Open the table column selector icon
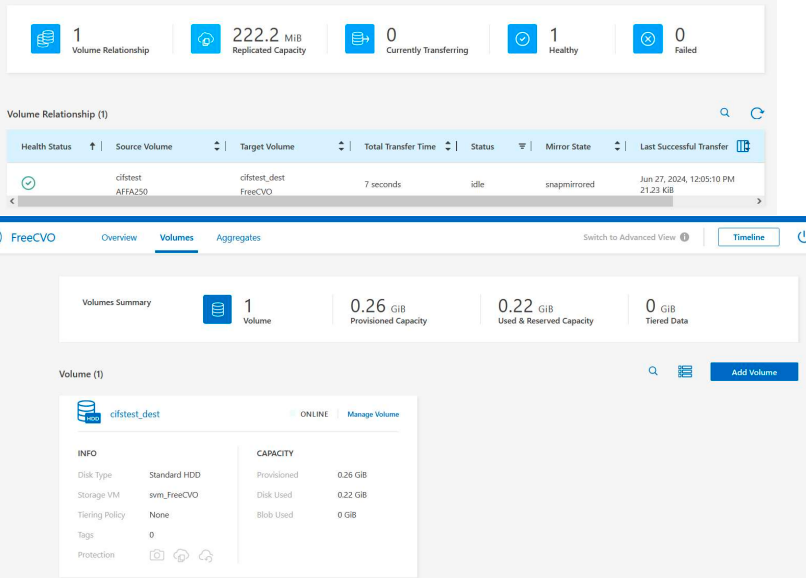Screen dimensions: 806x578 (x=743, y=146)
